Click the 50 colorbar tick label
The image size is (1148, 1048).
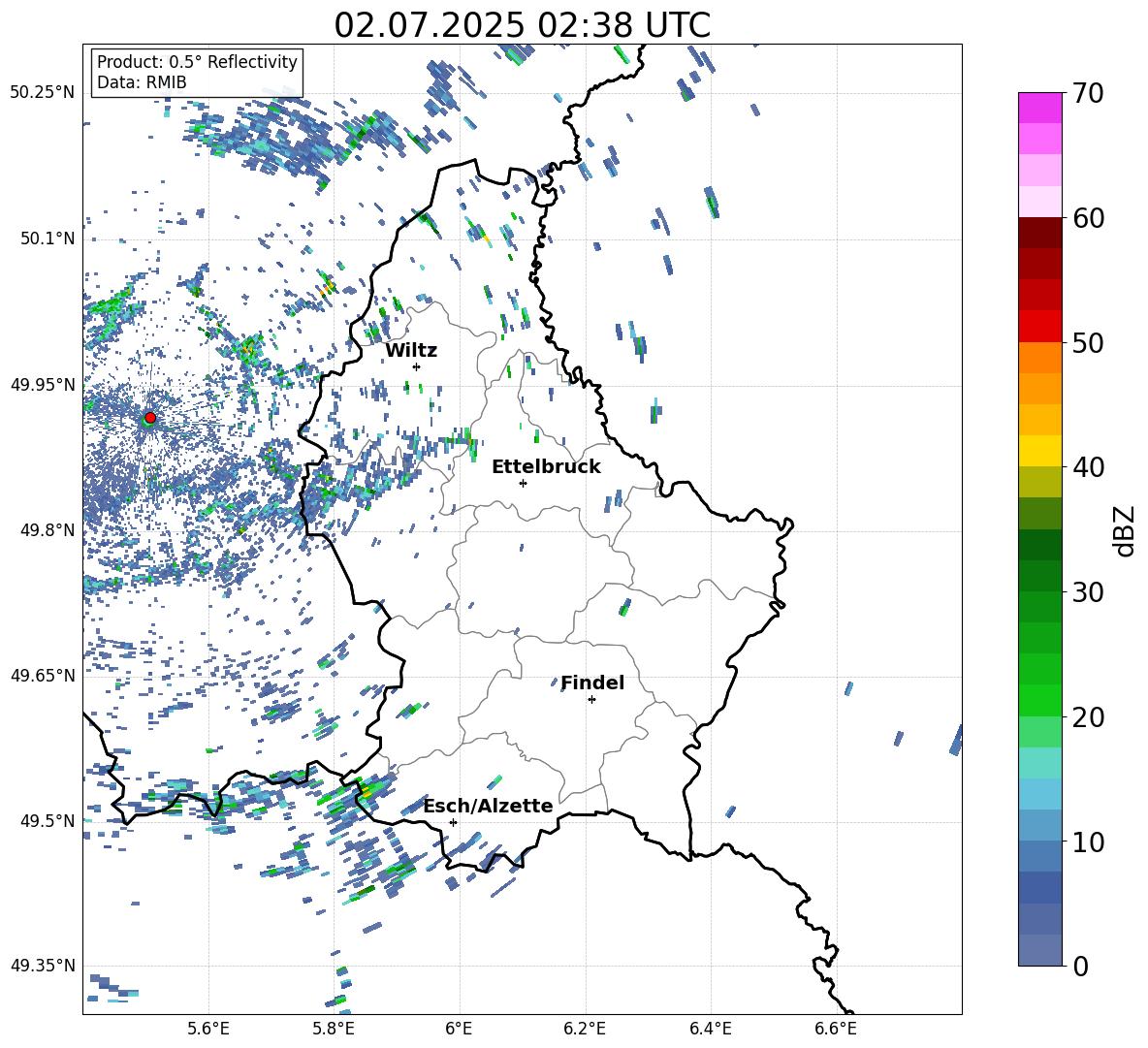coord(1088,343)
